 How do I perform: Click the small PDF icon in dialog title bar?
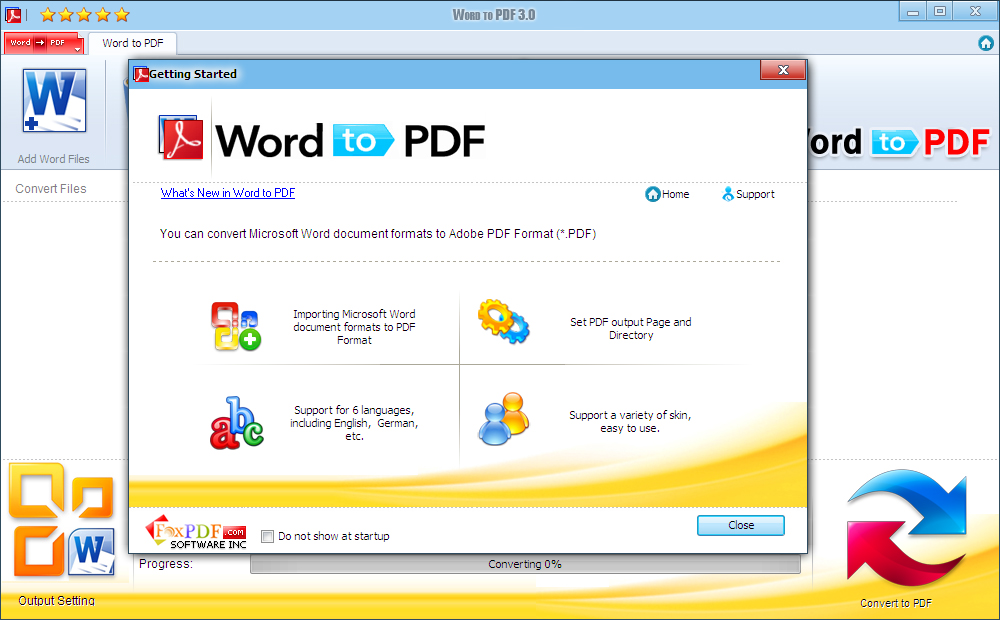[x=141, y=74]
